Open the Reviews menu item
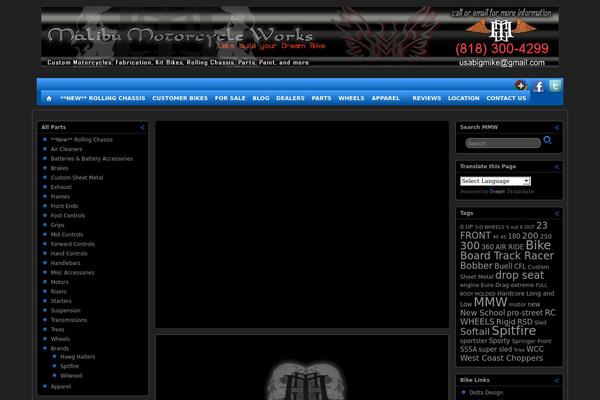The image size is (600, 400). [427, 98]
